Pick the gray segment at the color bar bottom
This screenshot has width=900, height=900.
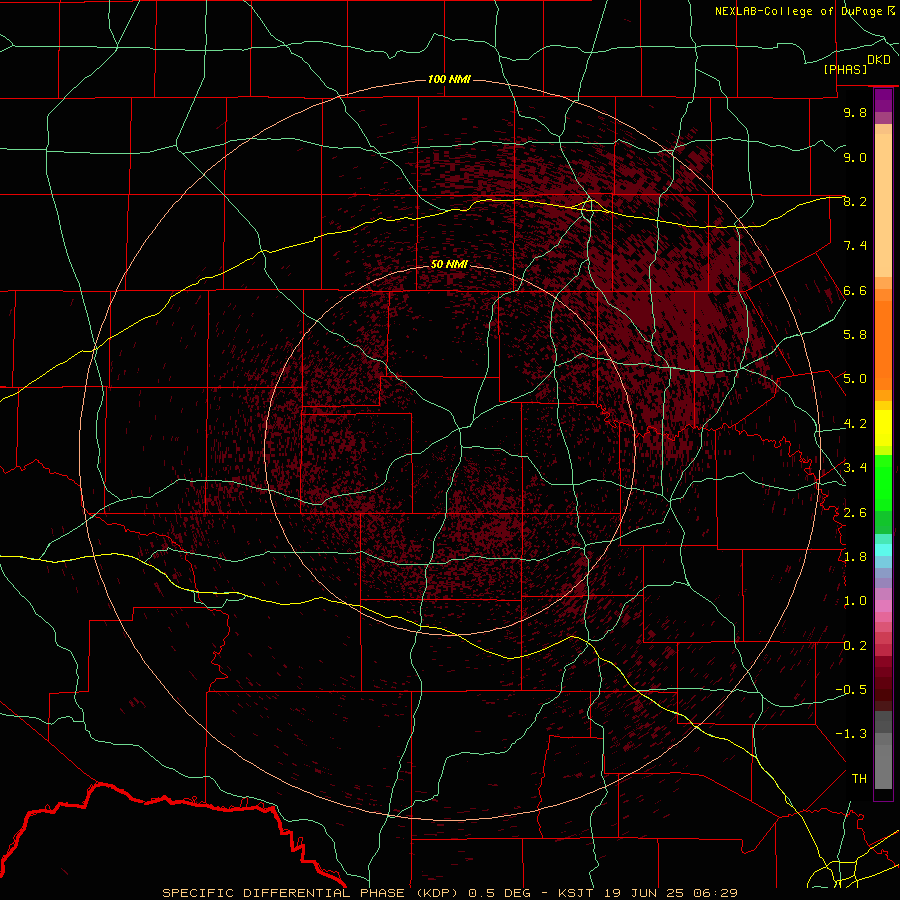883,763
